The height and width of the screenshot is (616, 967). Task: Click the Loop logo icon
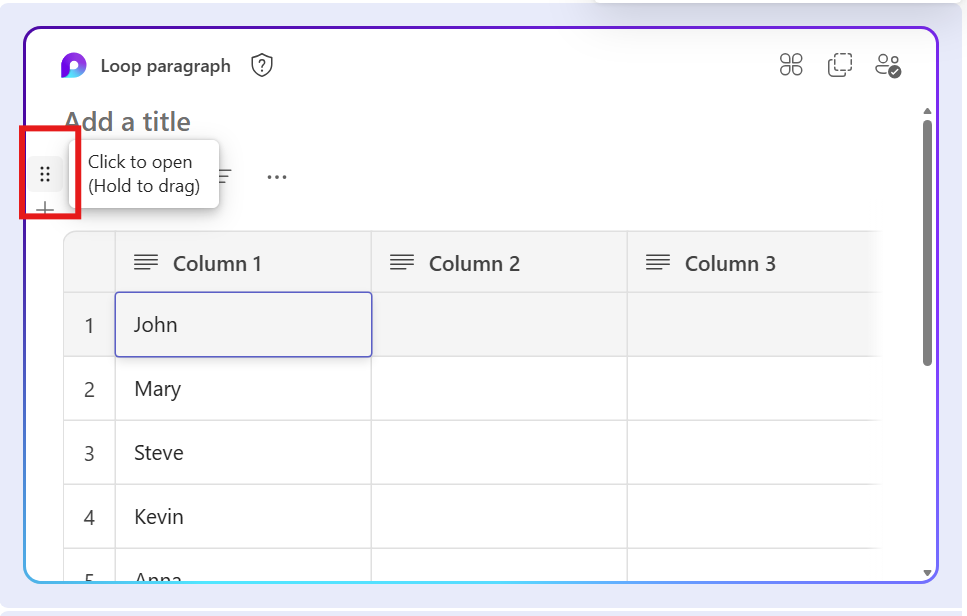click(73, 65)
